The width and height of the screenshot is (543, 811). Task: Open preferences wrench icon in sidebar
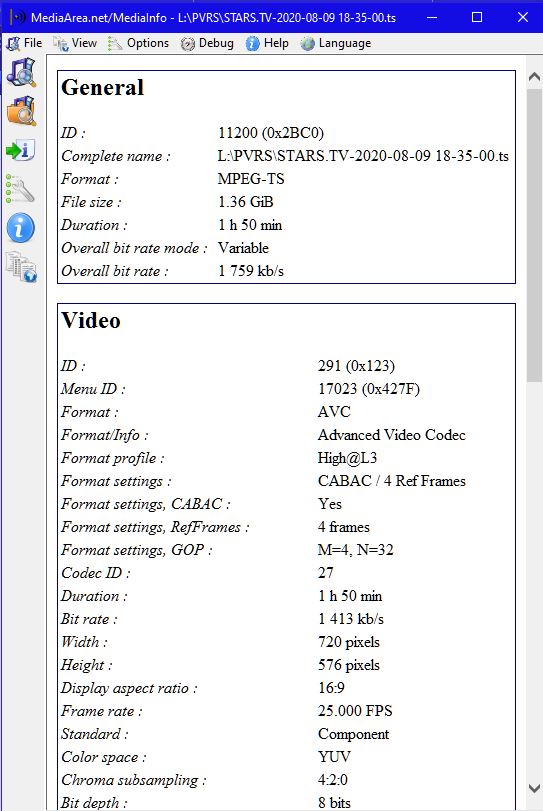coord(20,189)
